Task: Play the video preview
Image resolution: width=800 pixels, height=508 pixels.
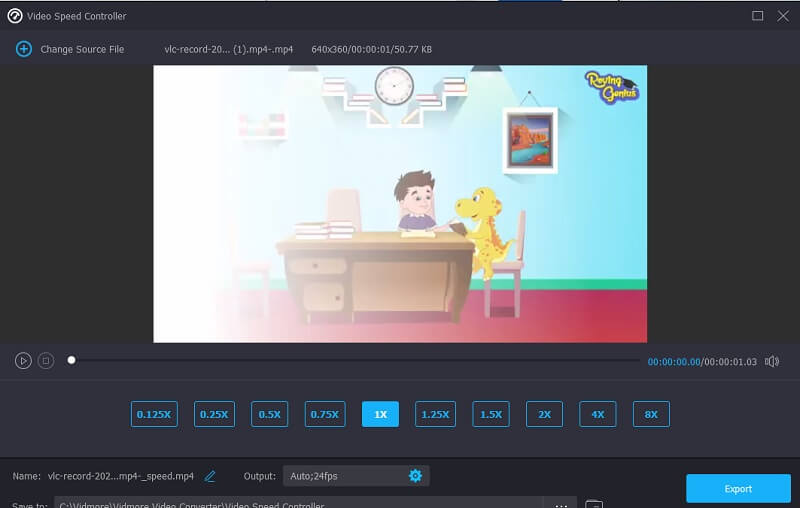Action: [x=23, y=361]
